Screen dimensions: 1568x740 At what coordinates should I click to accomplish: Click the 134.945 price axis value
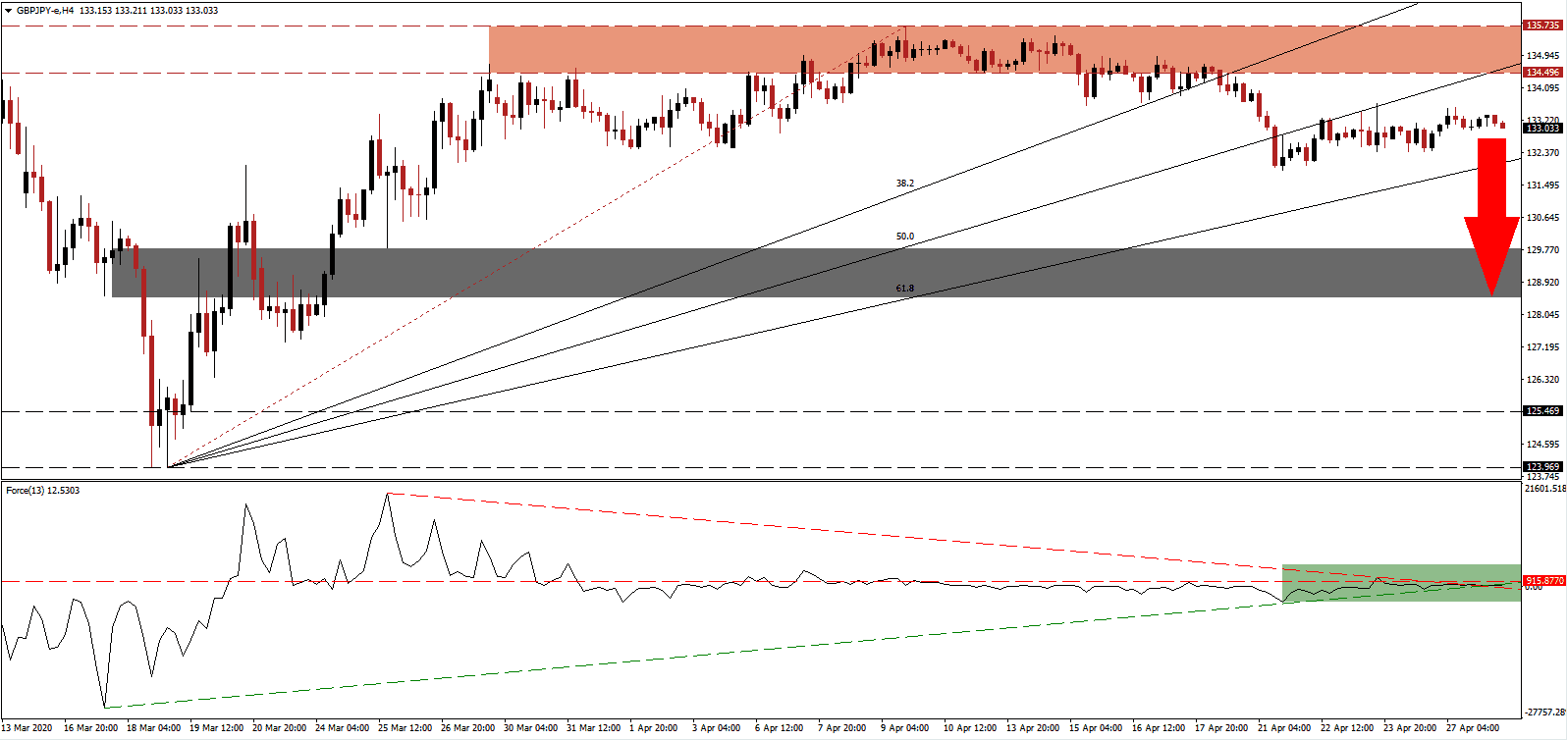1543,55
